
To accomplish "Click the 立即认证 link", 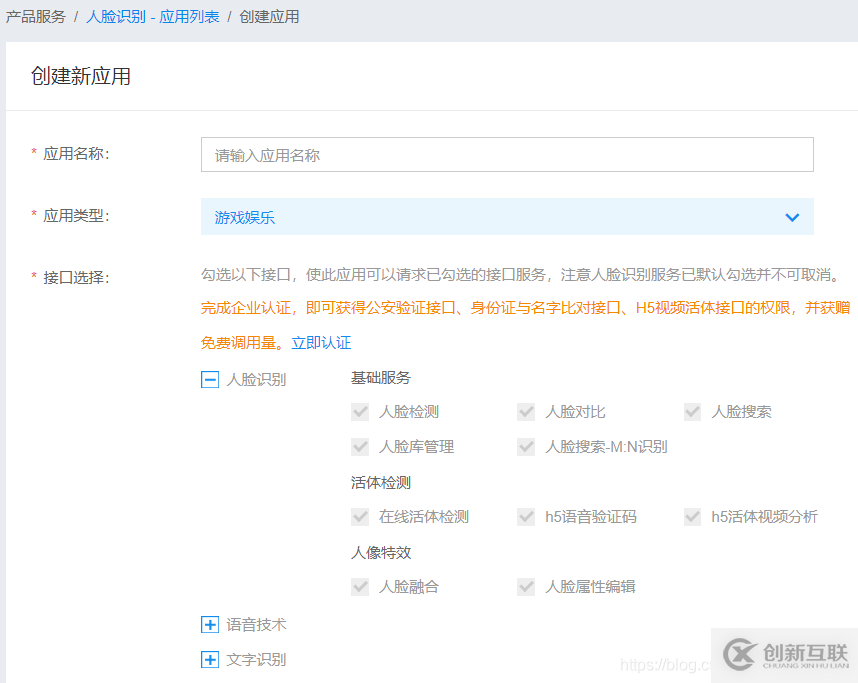I will [321, 340].
